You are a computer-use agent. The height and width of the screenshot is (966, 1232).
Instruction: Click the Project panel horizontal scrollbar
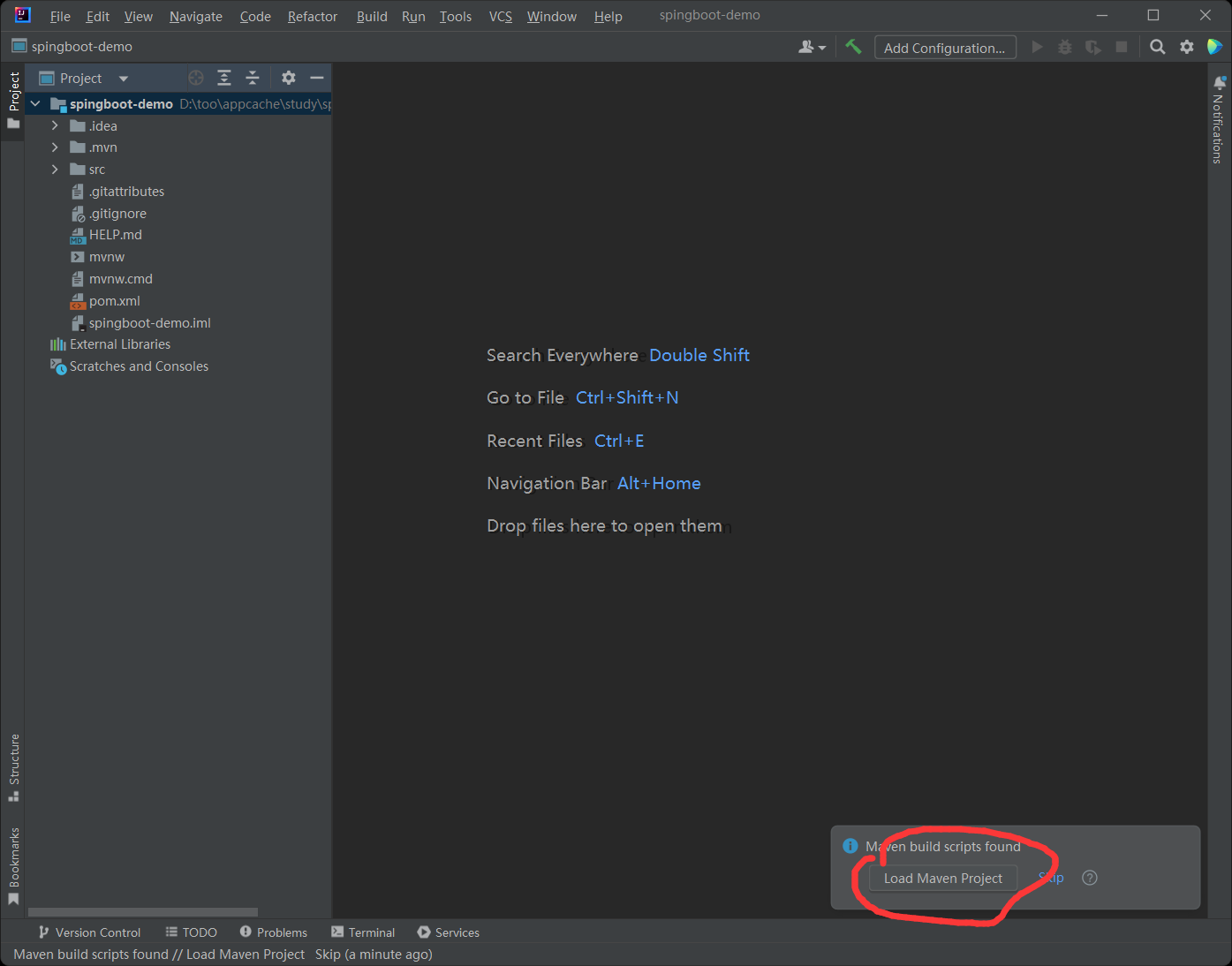(x=143, y=912)
